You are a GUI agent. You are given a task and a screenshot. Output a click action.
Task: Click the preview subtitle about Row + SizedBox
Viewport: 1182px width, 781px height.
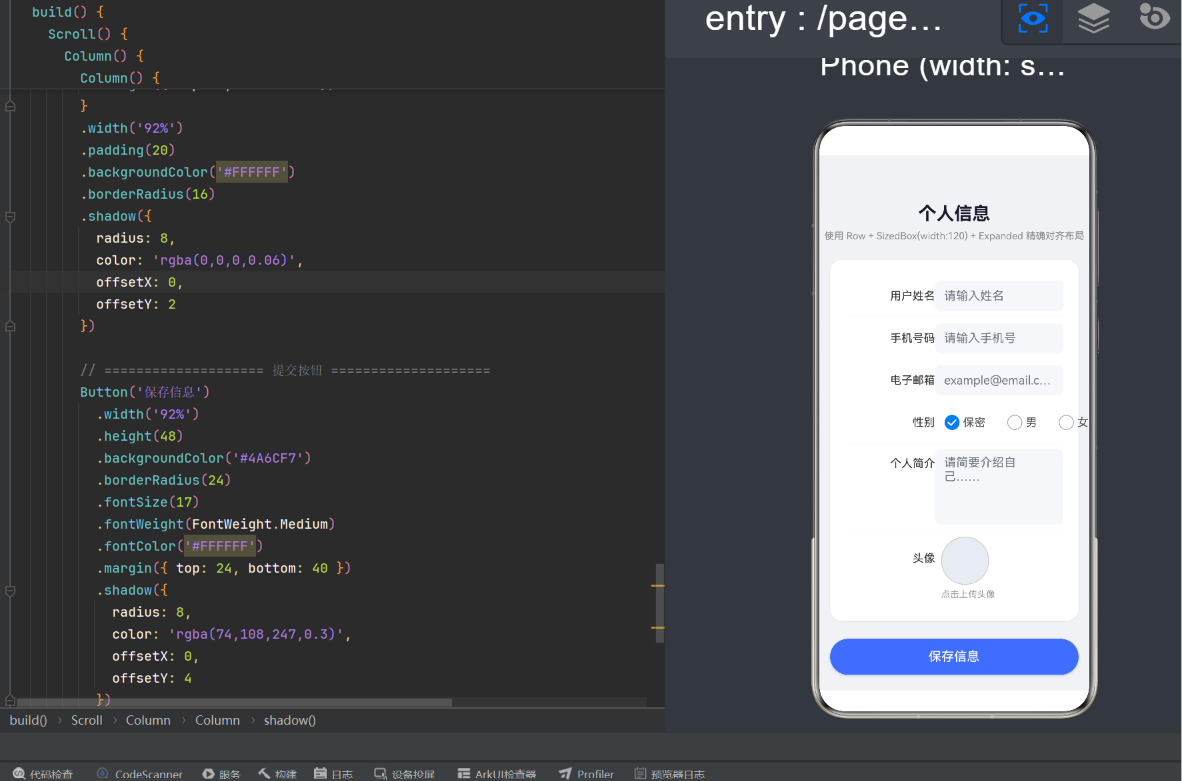click(954, 236)
